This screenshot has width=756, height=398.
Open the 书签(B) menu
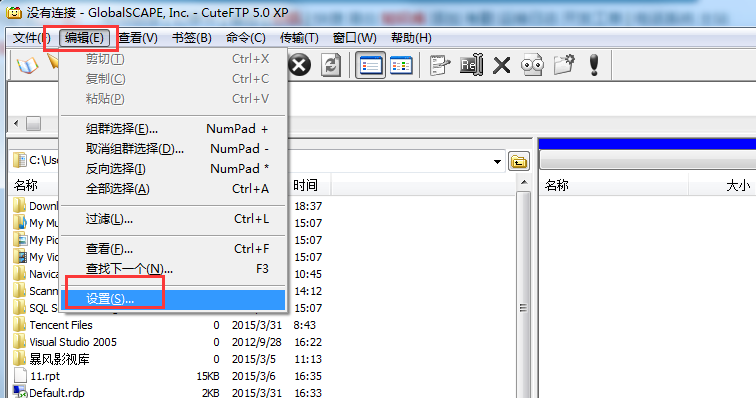click(191, 38)
